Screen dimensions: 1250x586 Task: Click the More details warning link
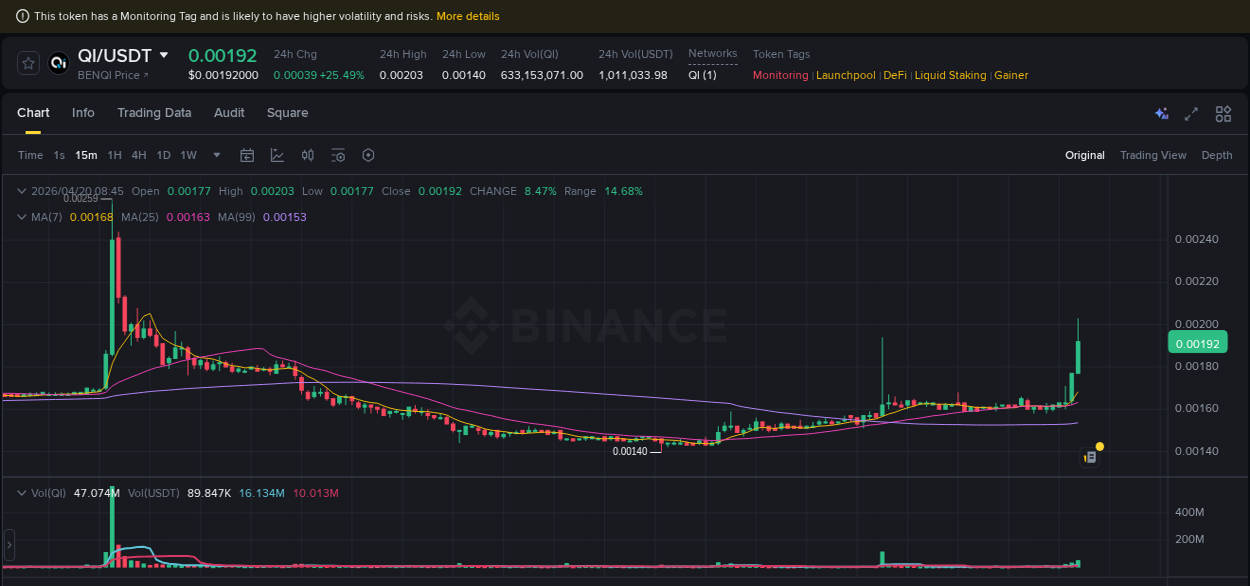tap(468, 16)
